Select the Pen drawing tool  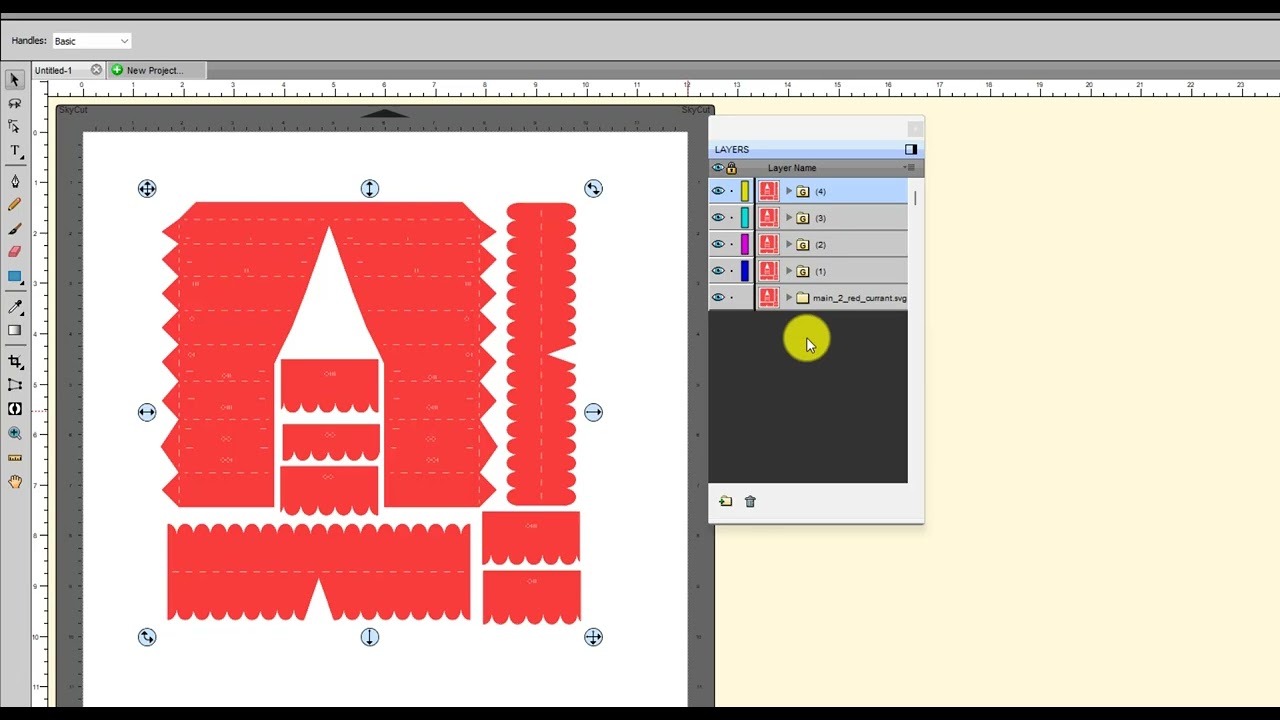(x=14, y=181)
